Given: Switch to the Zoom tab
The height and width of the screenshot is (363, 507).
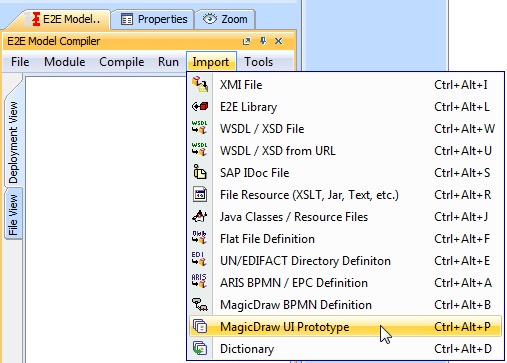Looking at the screenshot, I should [x=226, y=19].
